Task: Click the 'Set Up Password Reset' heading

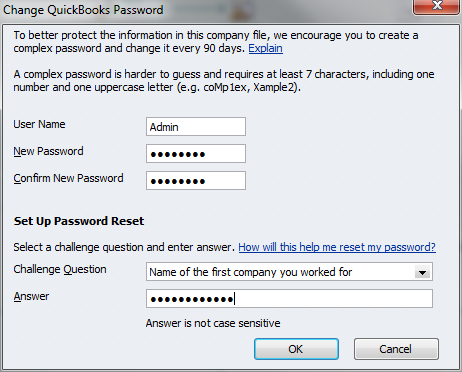Action: (x=79, y=221)
